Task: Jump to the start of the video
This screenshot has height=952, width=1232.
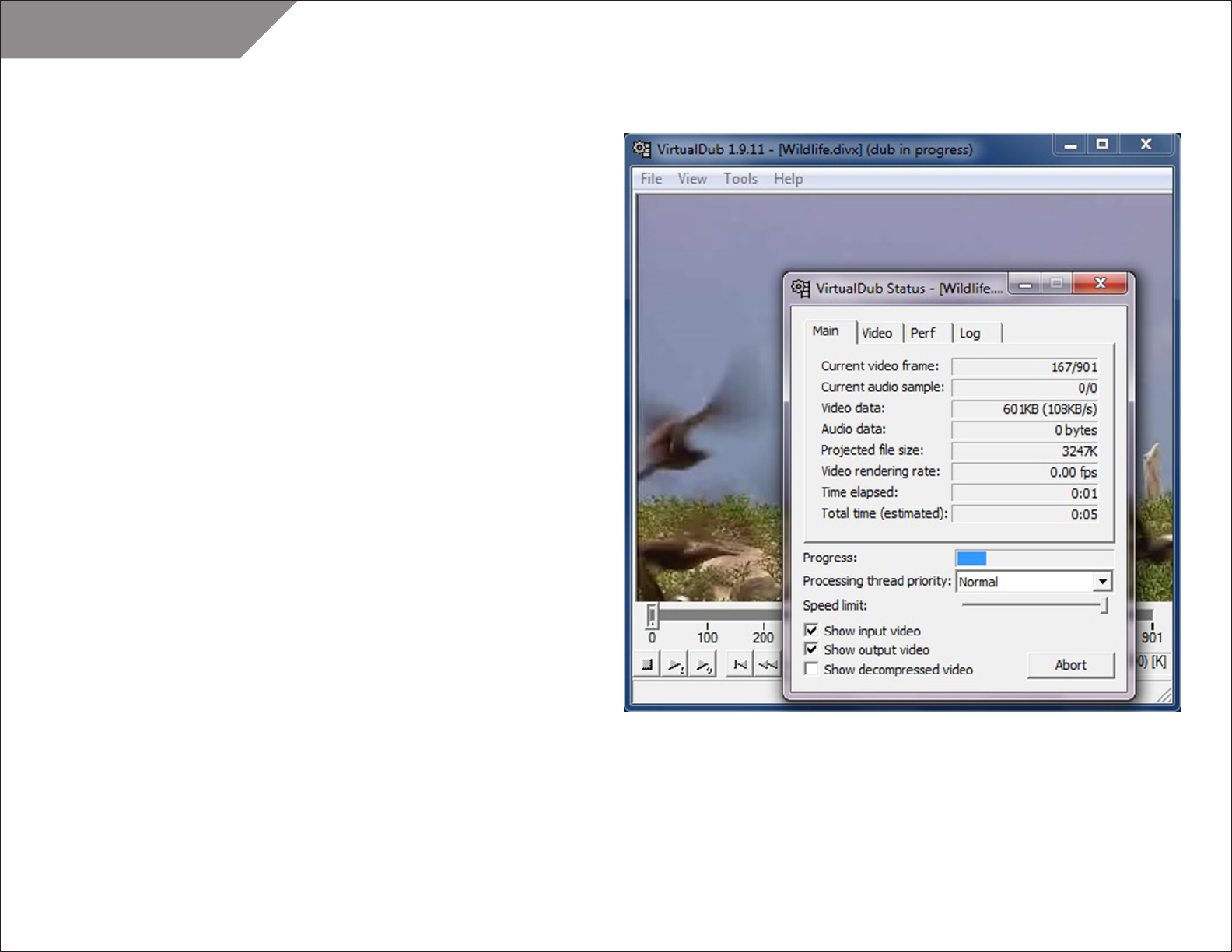Action: click(740, 665)
